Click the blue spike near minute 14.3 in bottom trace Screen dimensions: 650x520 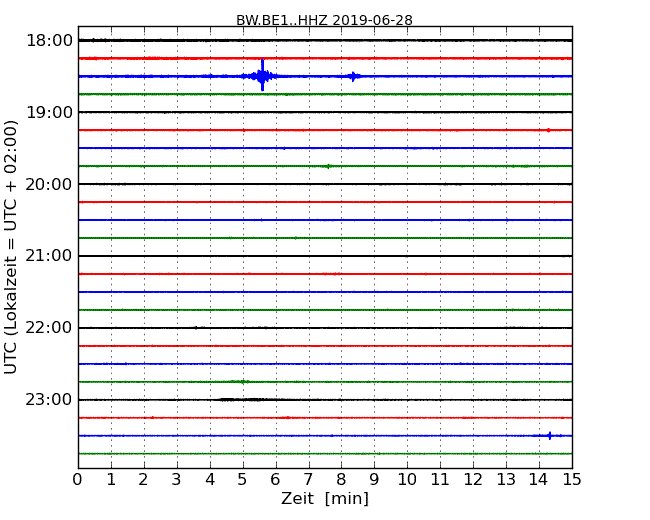click(x=550, y=435)
